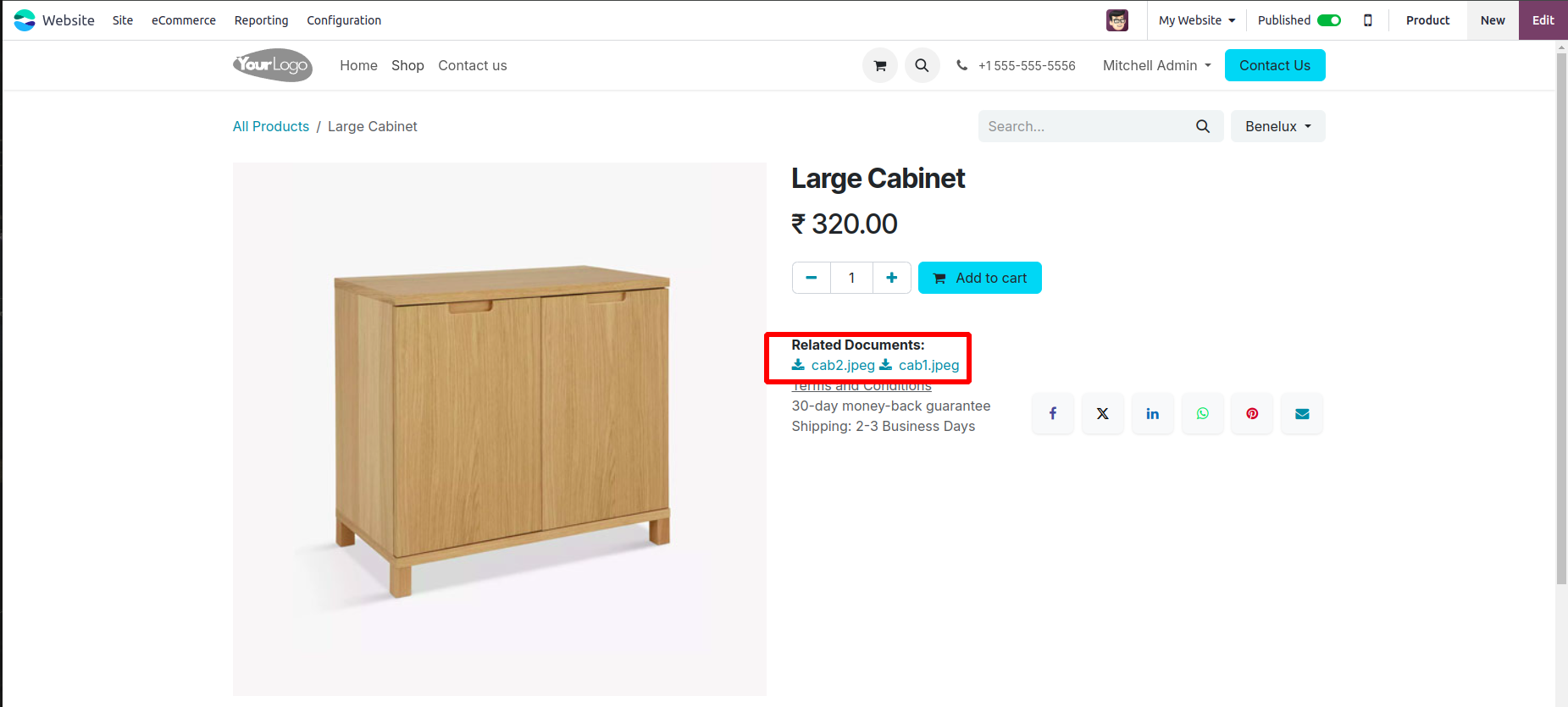Share product on Pinterest
This screenshot has height=707, width=1568.
point(1252,413)
